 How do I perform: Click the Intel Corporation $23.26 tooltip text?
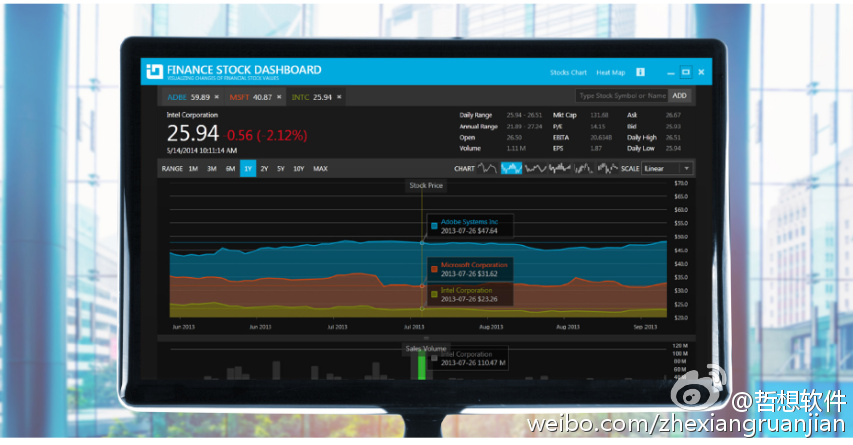coord(469,295)
